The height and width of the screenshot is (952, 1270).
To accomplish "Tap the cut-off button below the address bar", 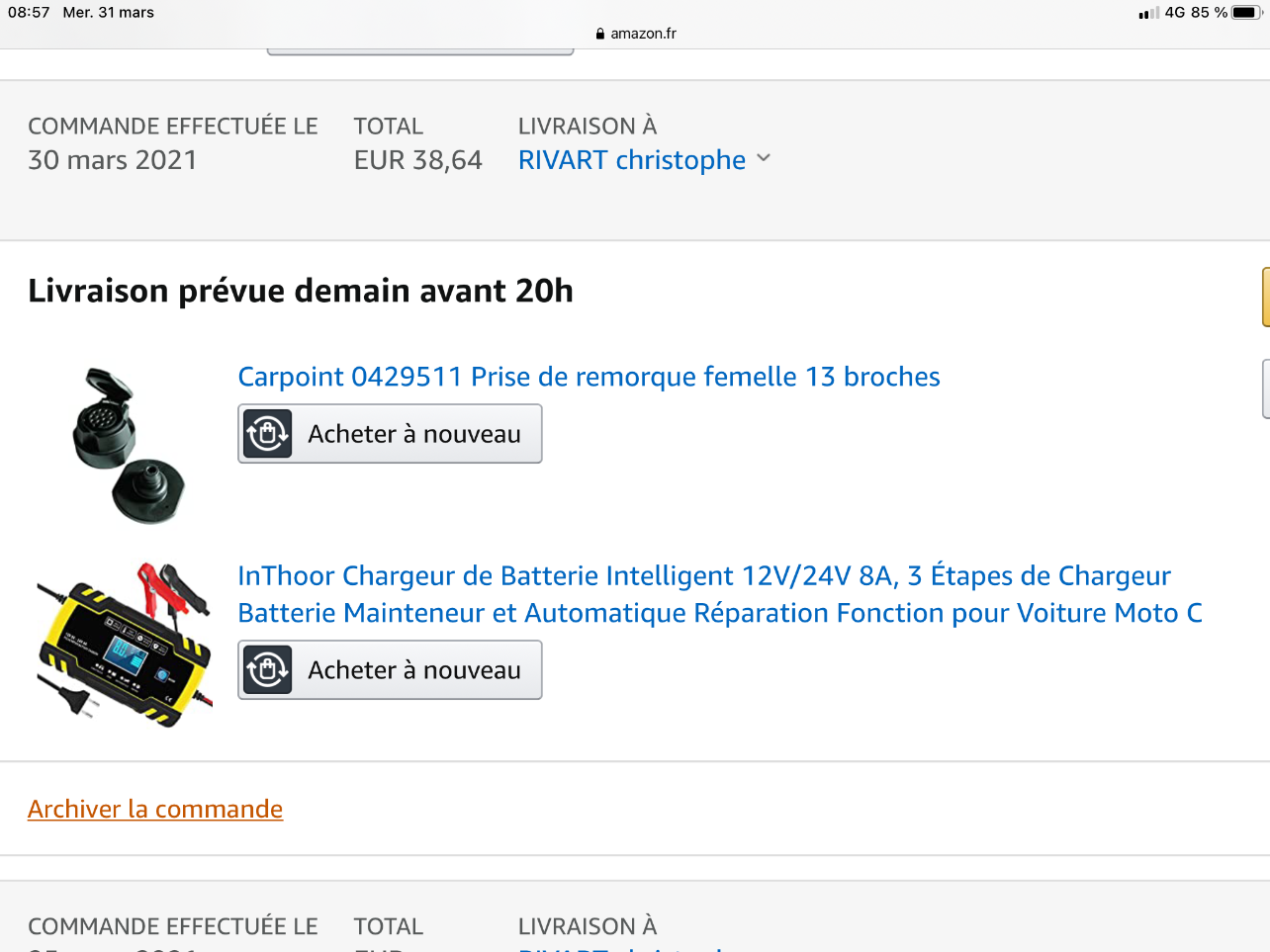I will (420, 51).
